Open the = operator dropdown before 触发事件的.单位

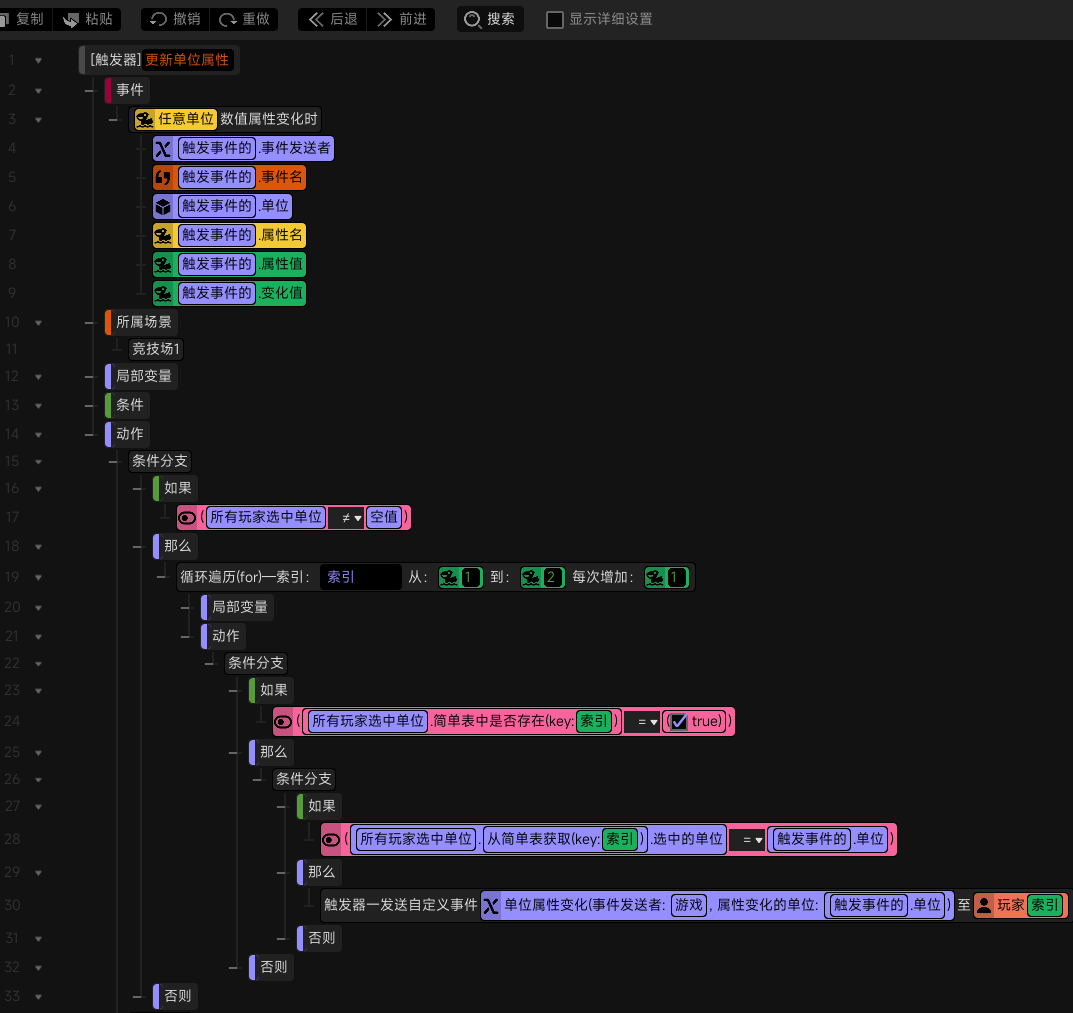(x=747, y=839)
